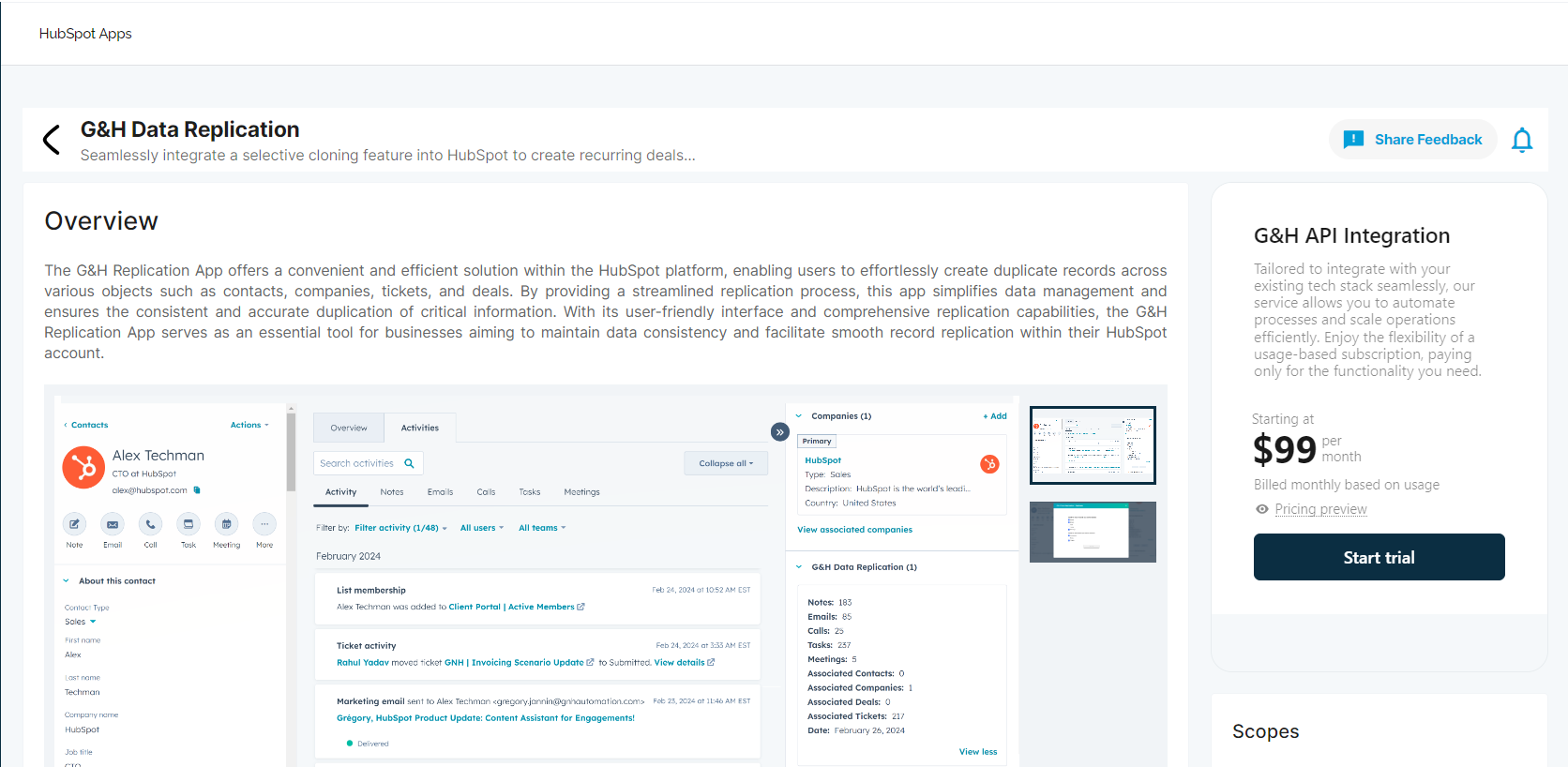Viewport: 1568px width, 767px height.
Task: Click the Task icon in contact actions
Action: (x=188, y=524)
